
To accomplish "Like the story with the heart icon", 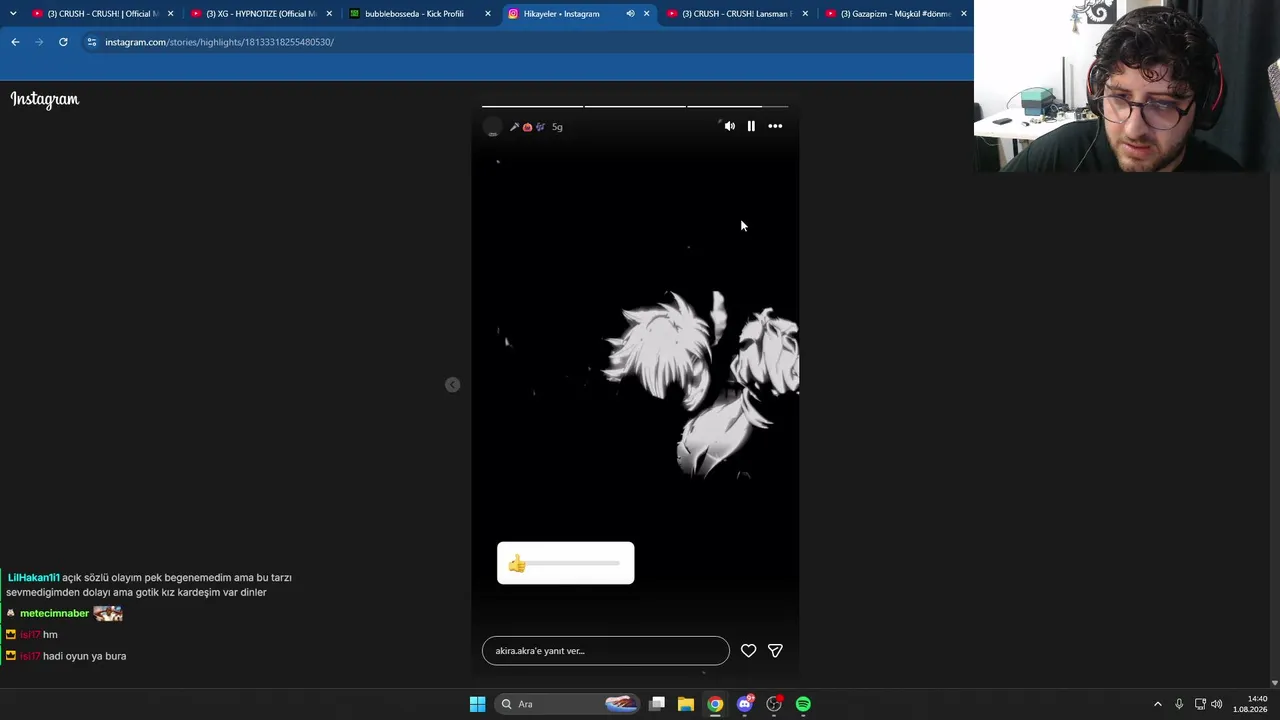I will (748, 651).
